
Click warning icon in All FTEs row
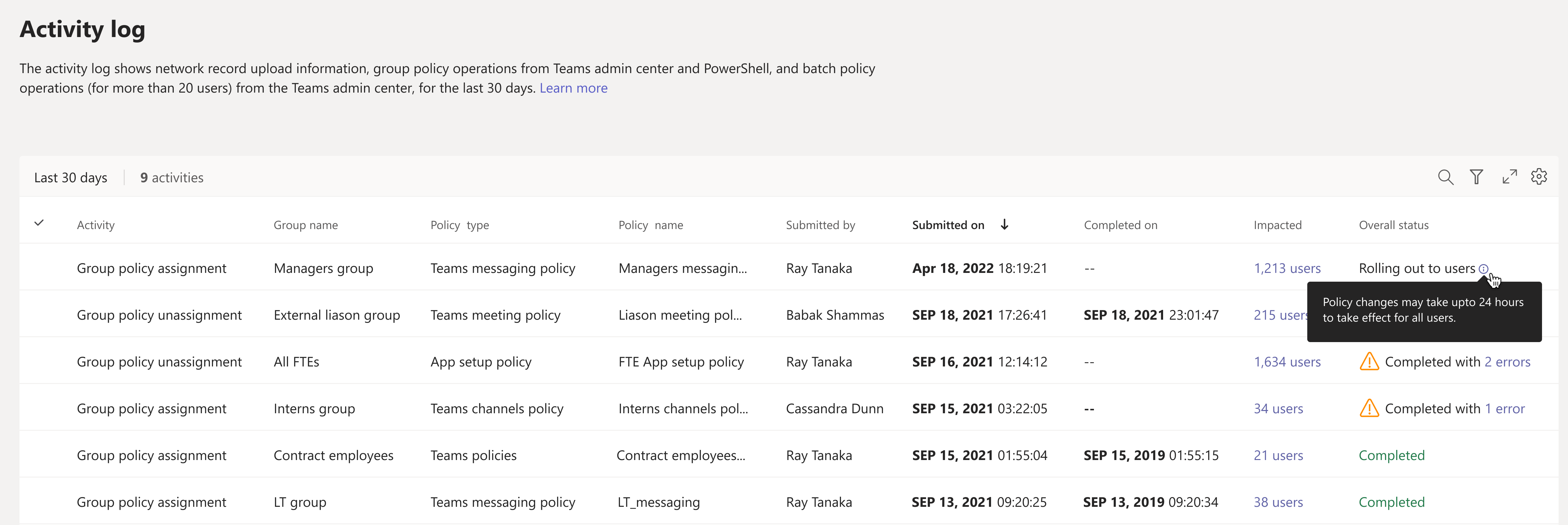1369,362
